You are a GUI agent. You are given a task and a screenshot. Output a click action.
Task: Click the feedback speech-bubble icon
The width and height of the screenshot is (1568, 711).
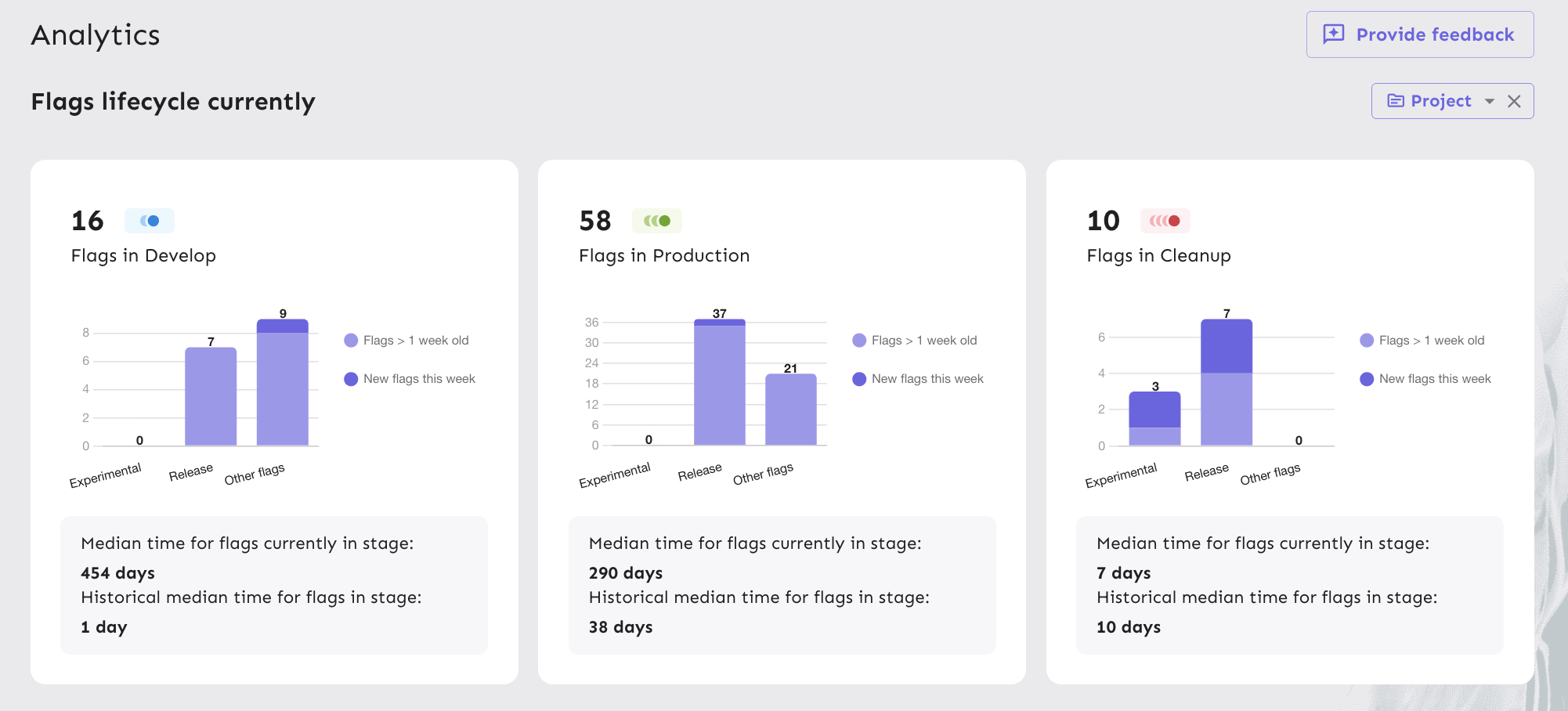[x=1332, y=34]
